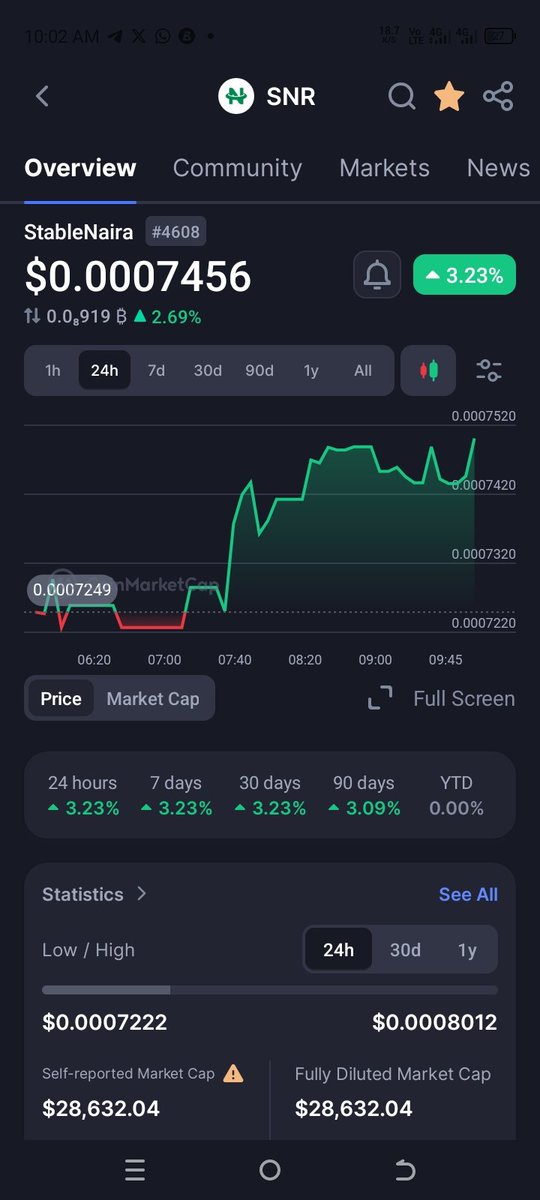Tap the low price $0.0007222
The height and width of the screenshot is (1200, 540).
click(x=105, y=1023)
